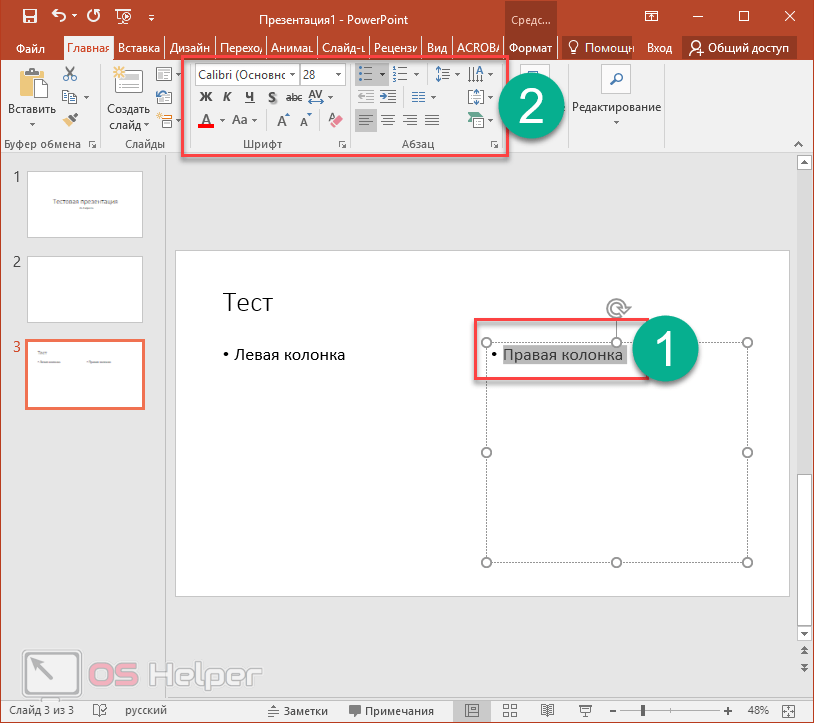814x723 pixels.
Task: Zoom out with the minus button
Action: coord(613,711)
